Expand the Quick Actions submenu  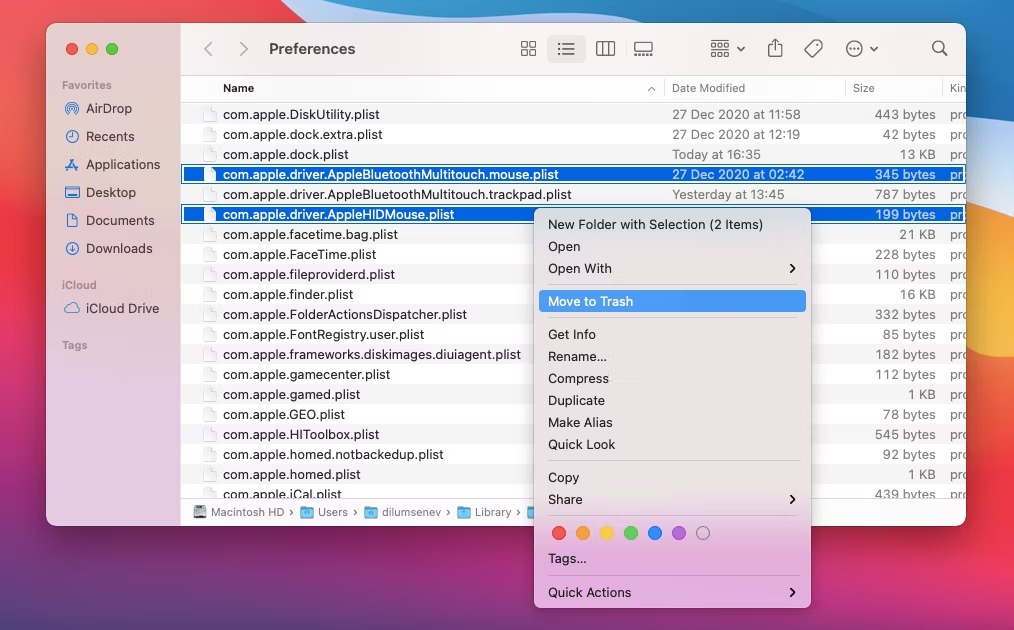pyautogui.click(x=671, y=592)
